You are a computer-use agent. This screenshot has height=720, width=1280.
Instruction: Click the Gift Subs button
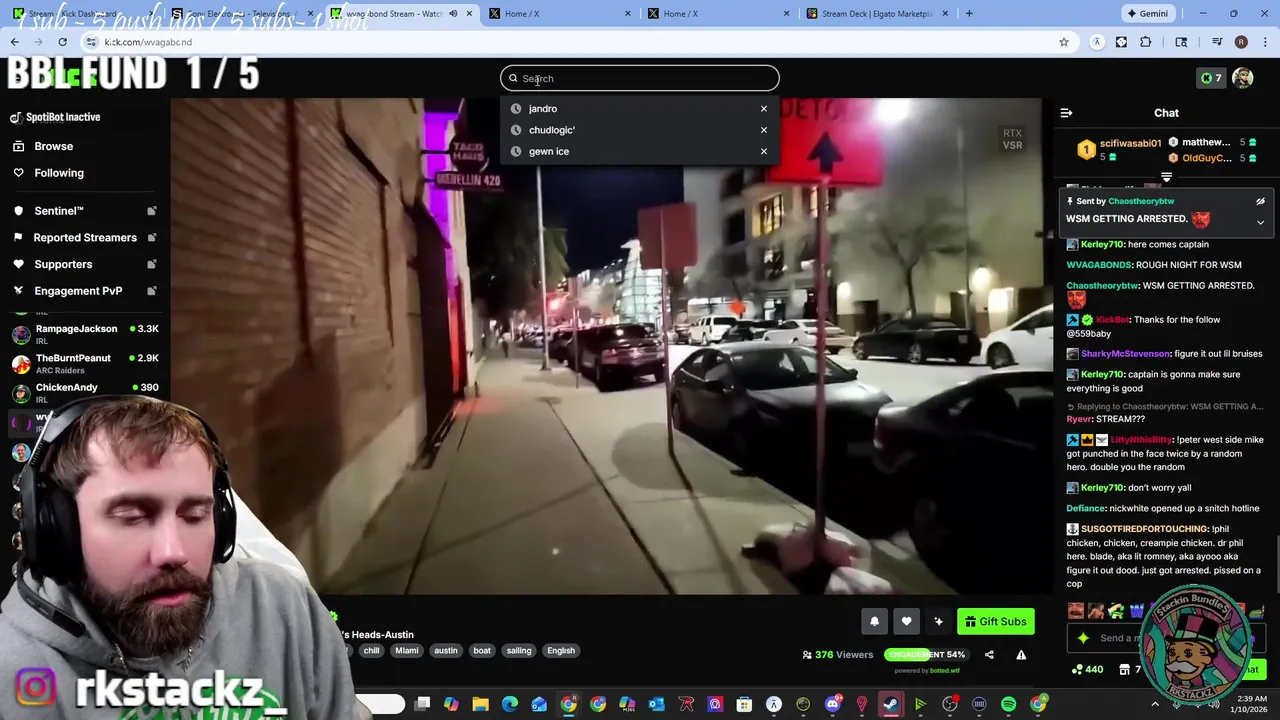click(995, 621)
